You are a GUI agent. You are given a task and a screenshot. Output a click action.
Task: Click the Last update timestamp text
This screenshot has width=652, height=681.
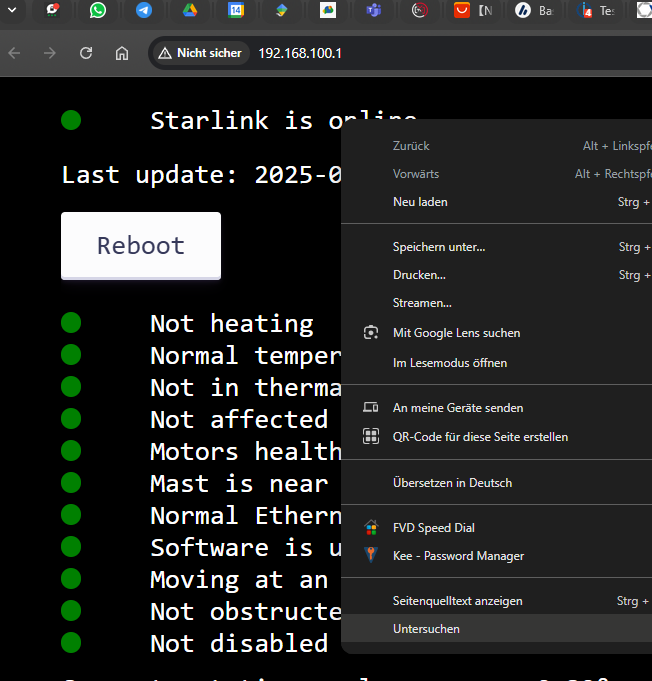click(202, 175)
